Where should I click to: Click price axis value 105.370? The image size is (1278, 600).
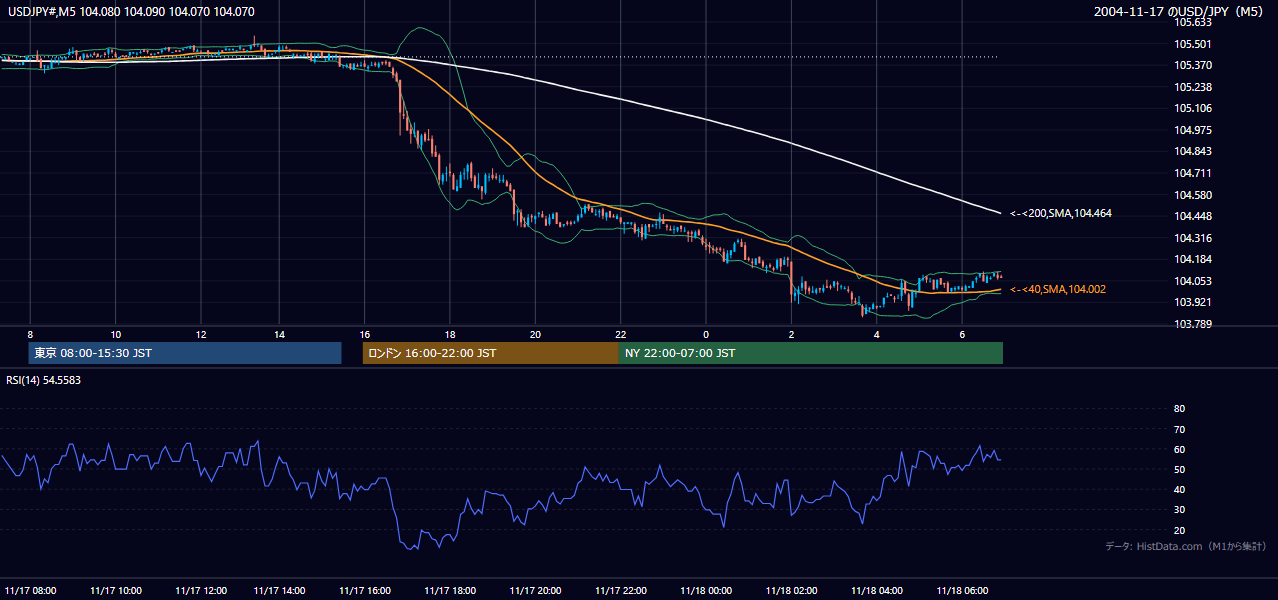click(x=1193, y=65)
